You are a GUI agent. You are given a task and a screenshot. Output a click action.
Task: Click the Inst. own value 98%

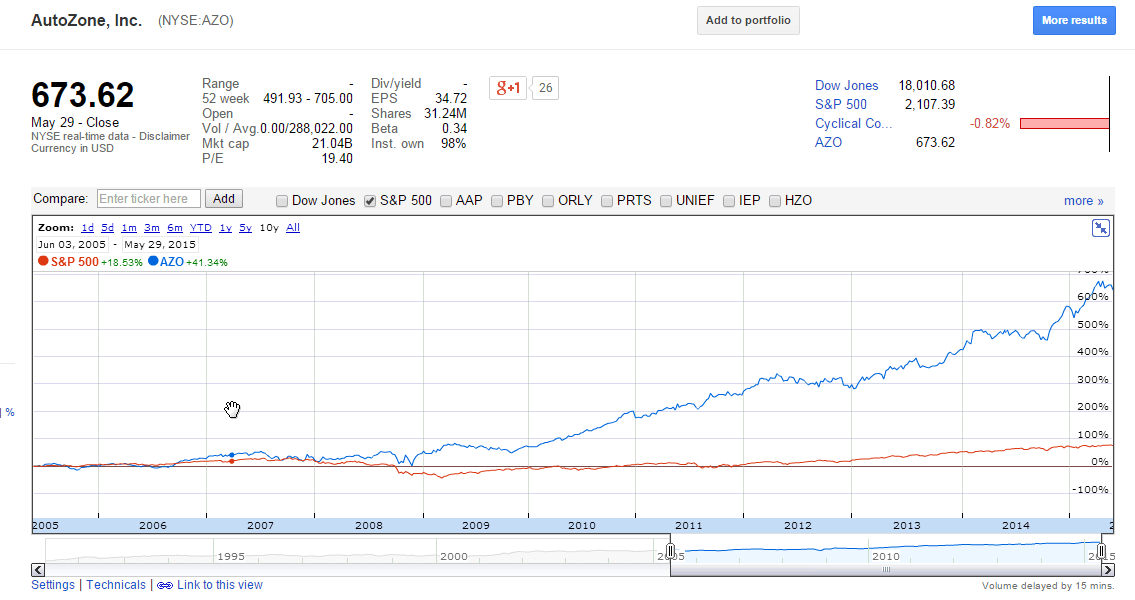(453, 143)
